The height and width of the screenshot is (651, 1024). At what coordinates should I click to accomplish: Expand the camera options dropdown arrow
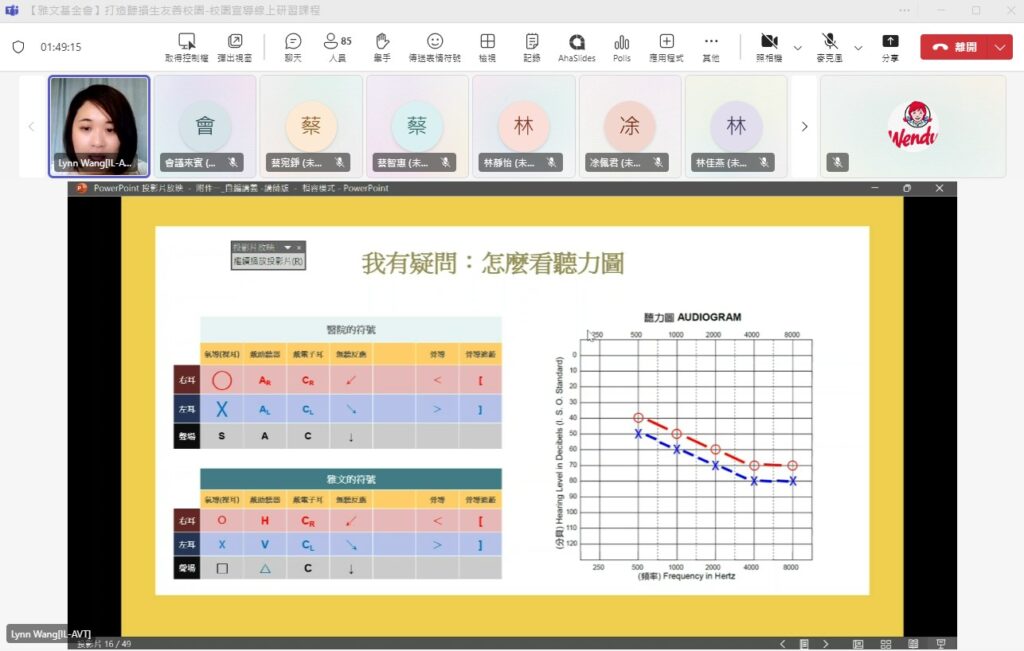click(x=797, y=47)
